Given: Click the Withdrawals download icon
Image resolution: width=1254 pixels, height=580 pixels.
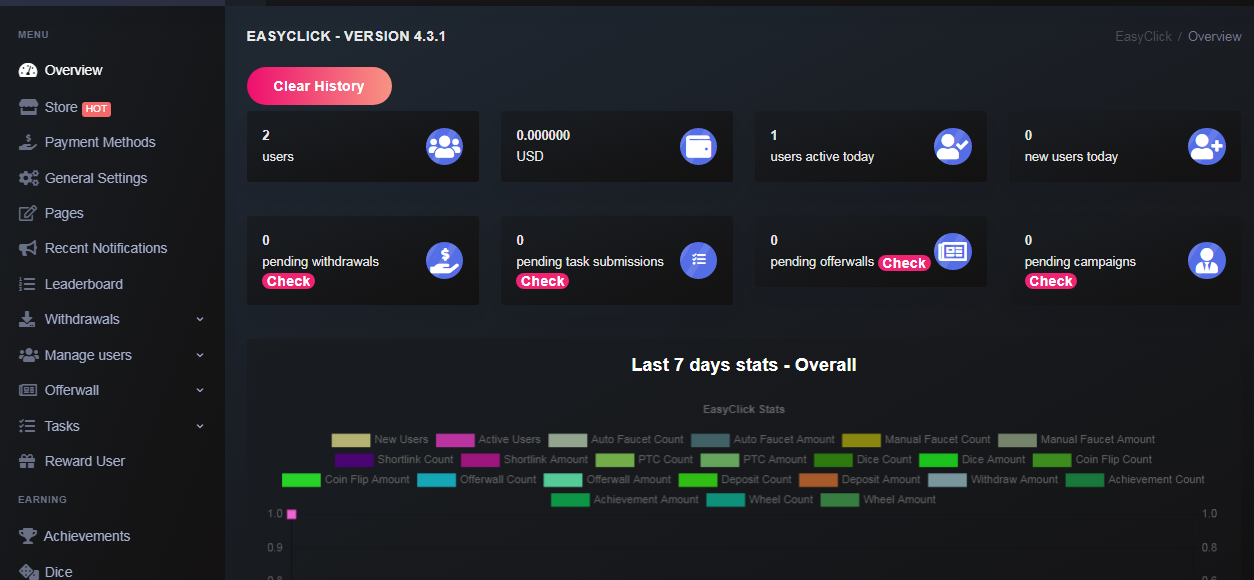Looking at the screenshot, I should pos(28,319).
